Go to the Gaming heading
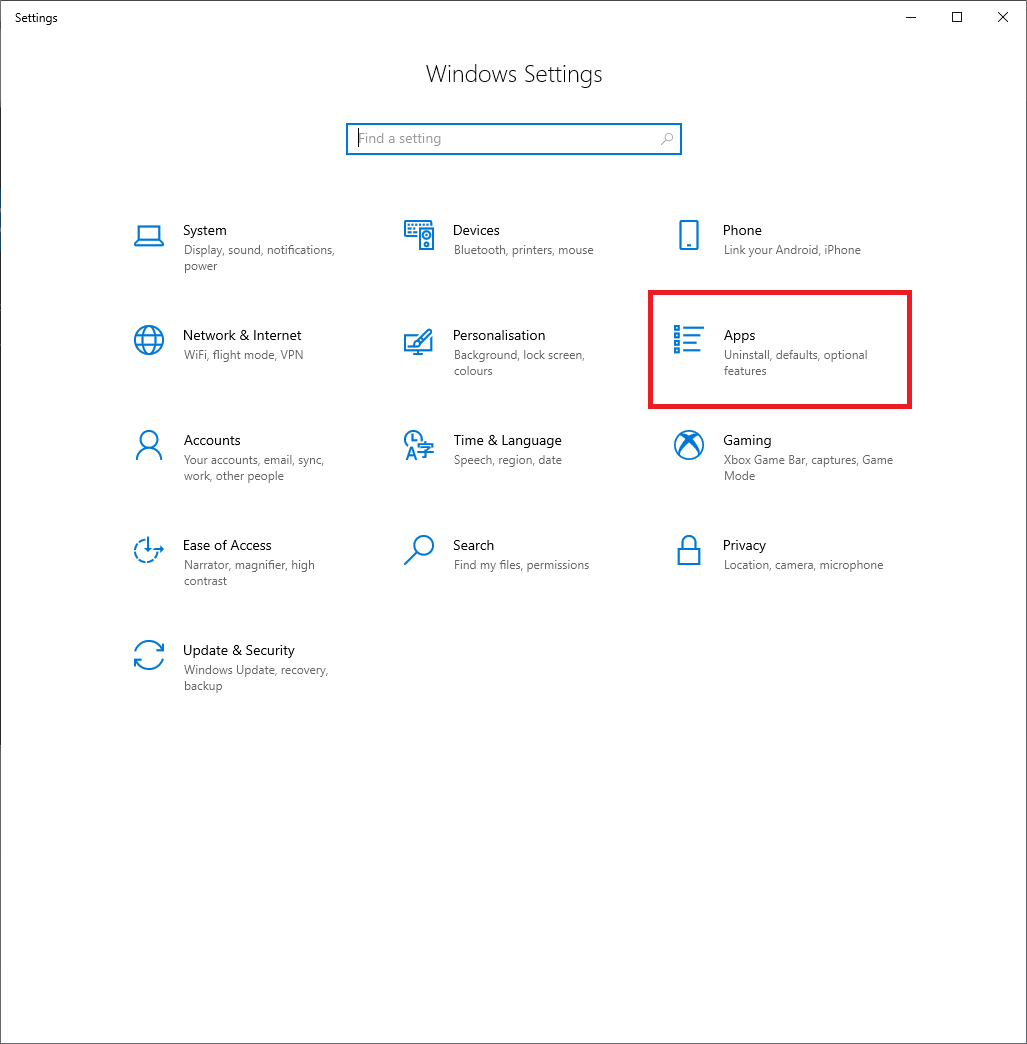The height and width of the screenshot is (1044, 1027). [x=747, y=441]
